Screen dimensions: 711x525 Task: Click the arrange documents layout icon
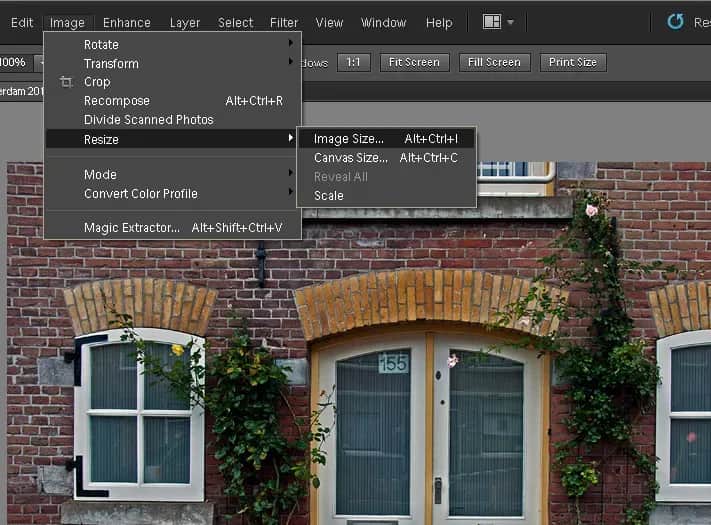click(x=491, y=21)
